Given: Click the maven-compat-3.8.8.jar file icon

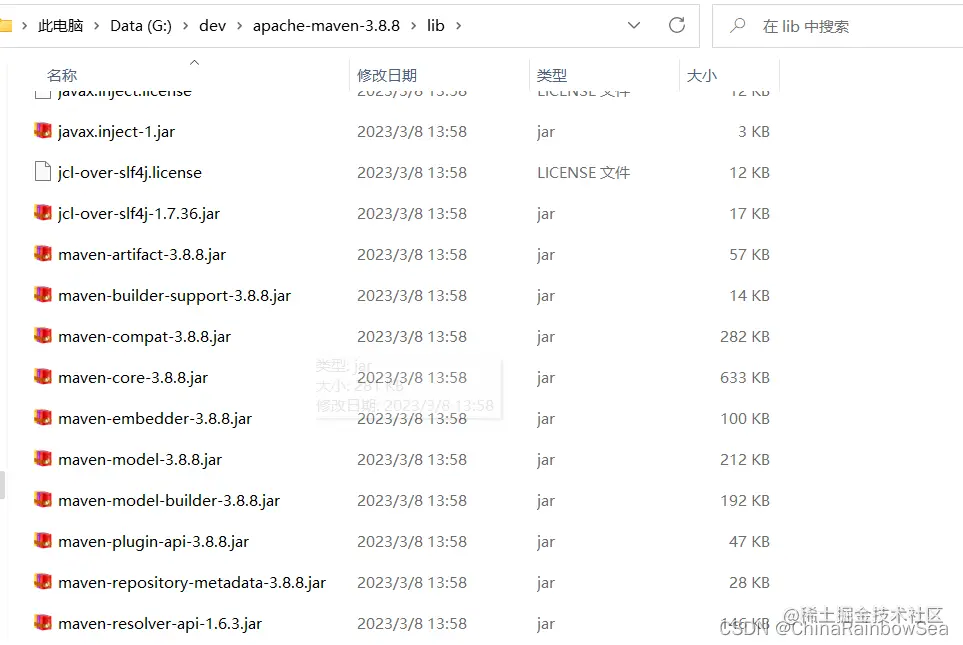Looking at the screenshot, I should pos(42,336).
